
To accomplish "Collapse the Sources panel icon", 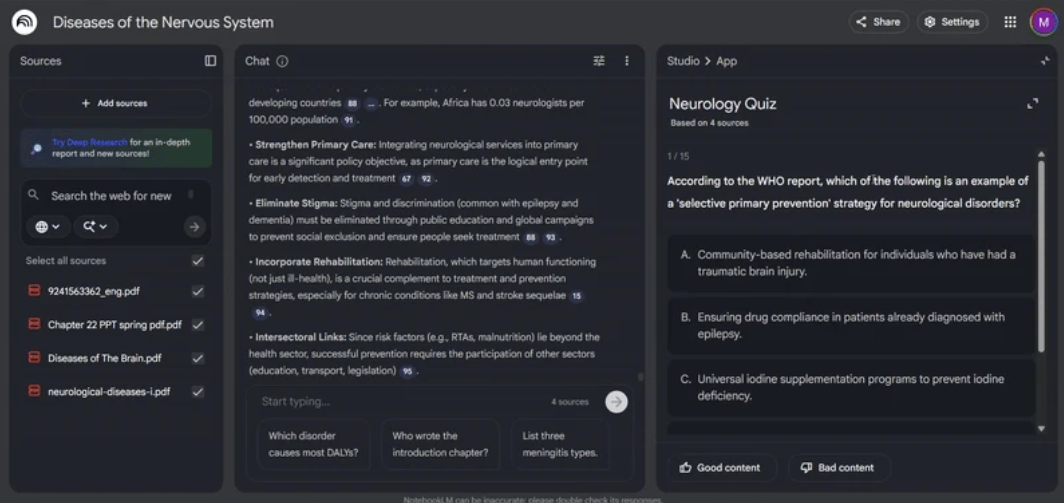I will [x=210, y=61].
